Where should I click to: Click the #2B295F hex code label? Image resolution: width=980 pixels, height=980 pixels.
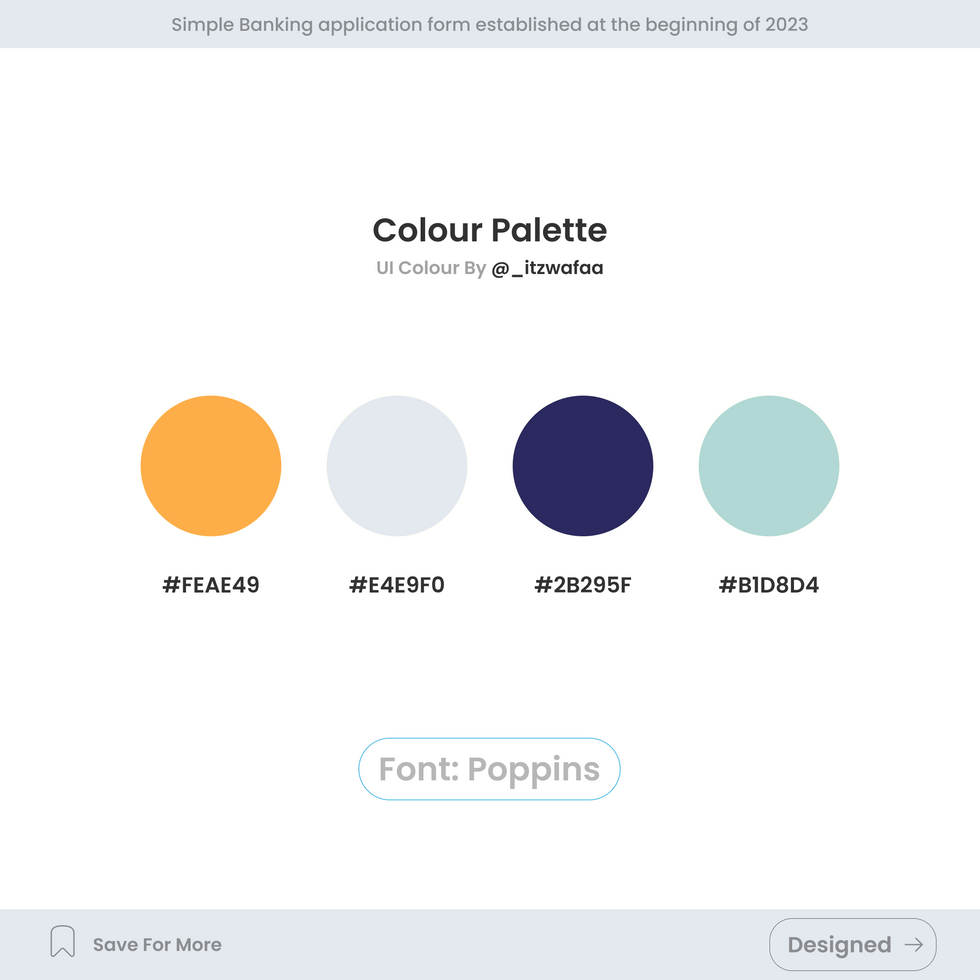[583, 585]
